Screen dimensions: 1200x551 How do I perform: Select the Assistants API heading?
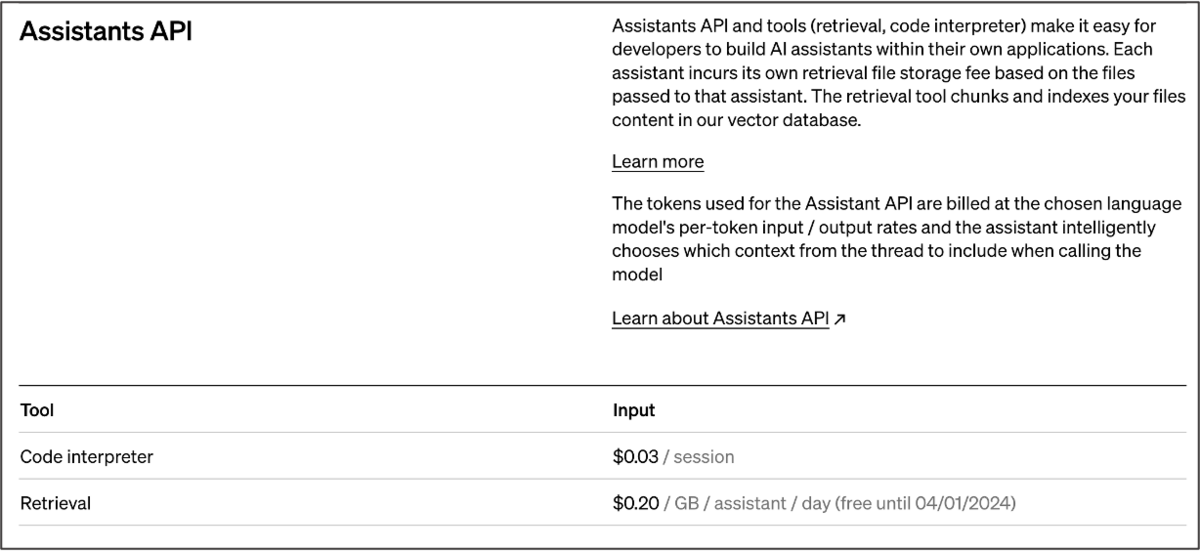(x=106, y=31)
